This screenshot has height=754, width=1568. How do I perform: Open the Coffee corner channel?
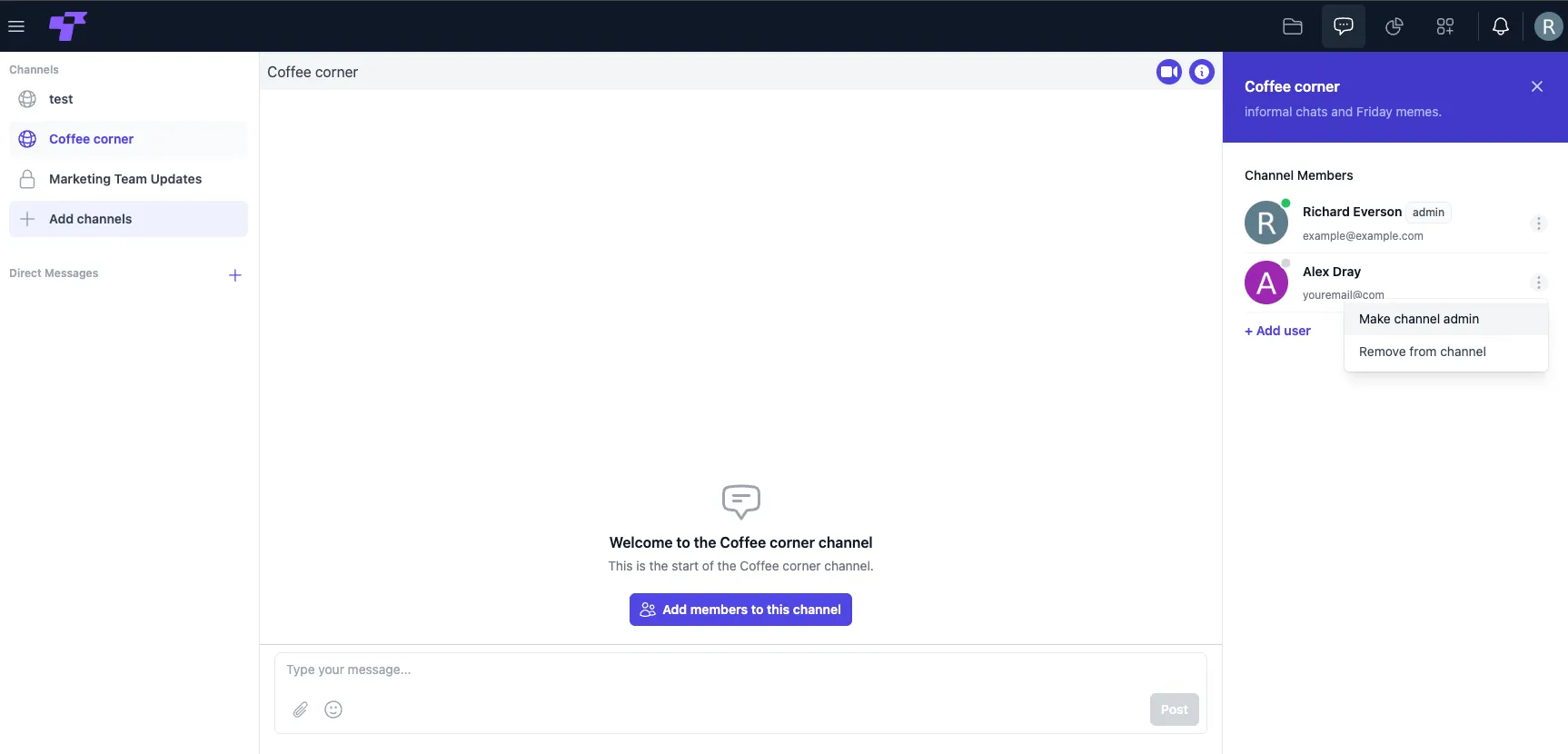coord(128,139)
